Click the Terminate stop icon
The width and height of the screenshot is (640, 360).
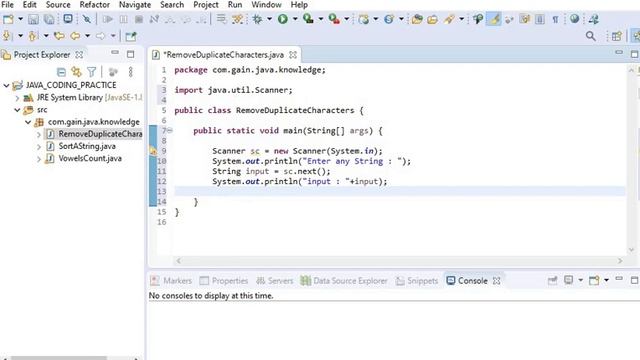[x=139, y=19]
